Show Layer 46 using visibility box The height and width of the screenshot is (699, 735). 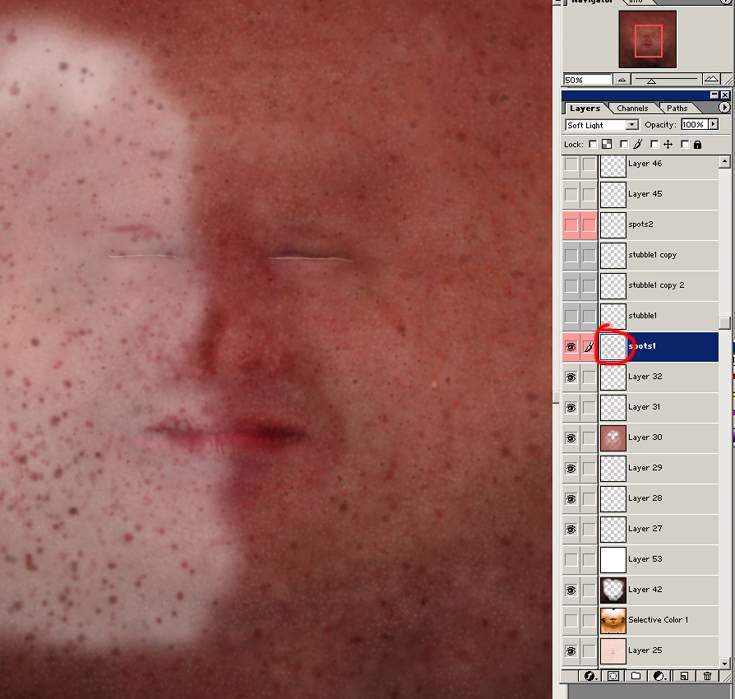(x=571, y=165)
